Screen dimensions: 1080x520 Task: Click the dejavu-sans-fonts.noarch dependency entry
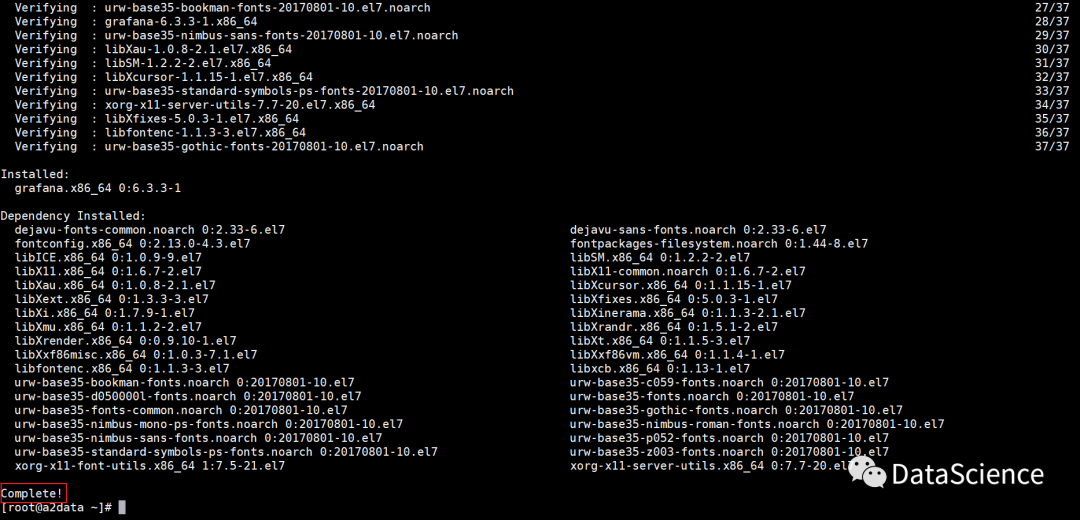[698, 229]
